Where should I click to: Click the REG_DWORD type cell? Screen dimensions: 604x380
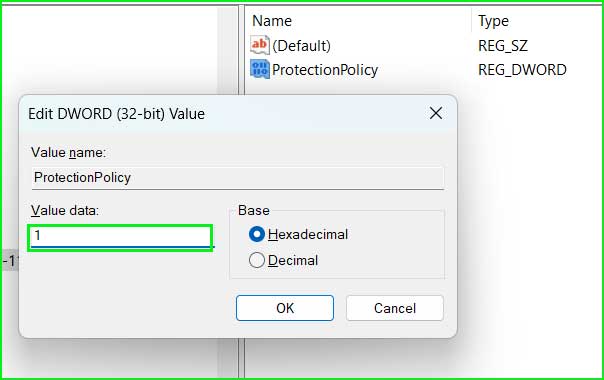522,70
